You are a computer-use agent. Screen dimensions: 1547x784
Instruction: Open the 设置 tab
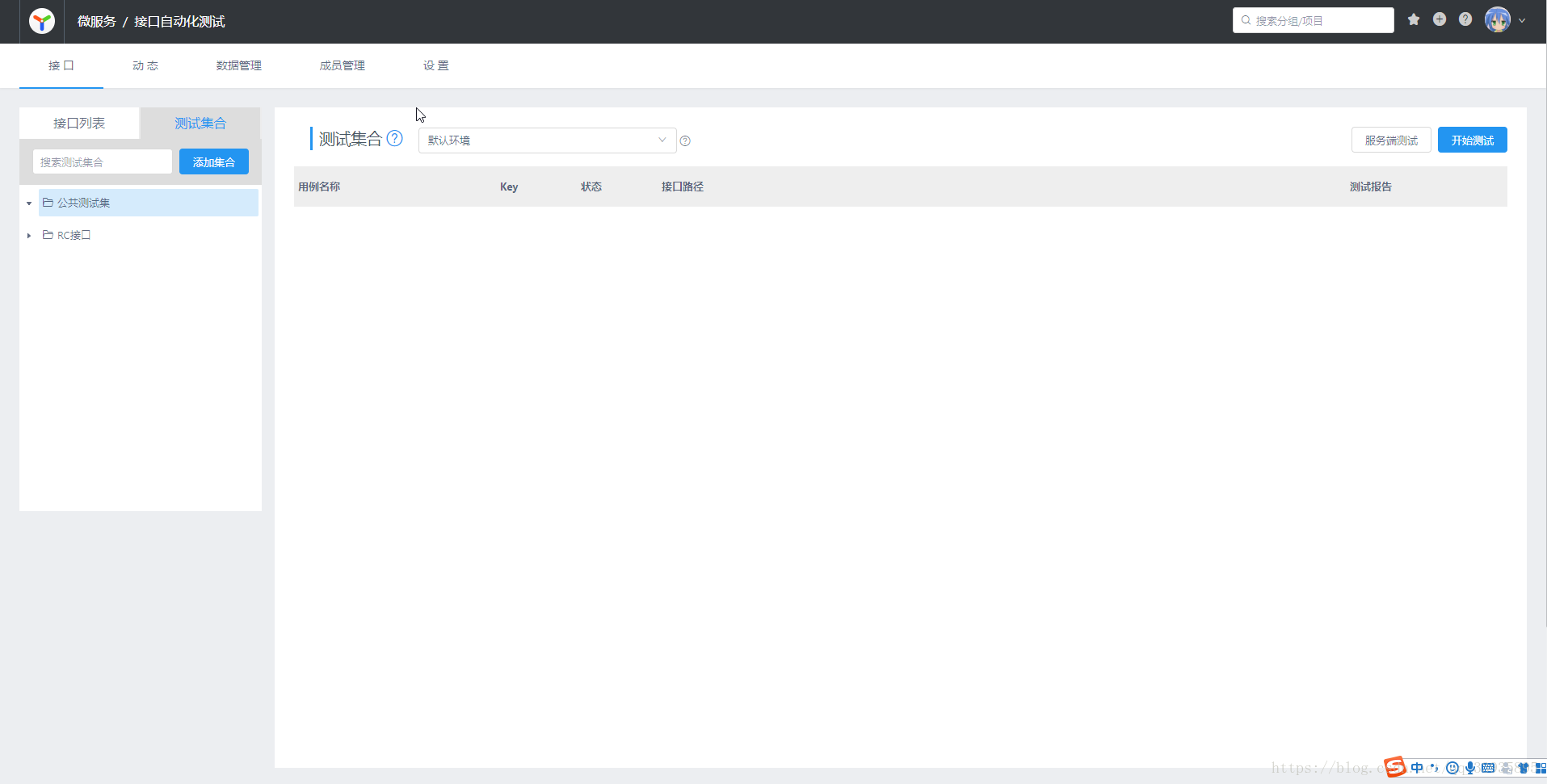point(436,65)
